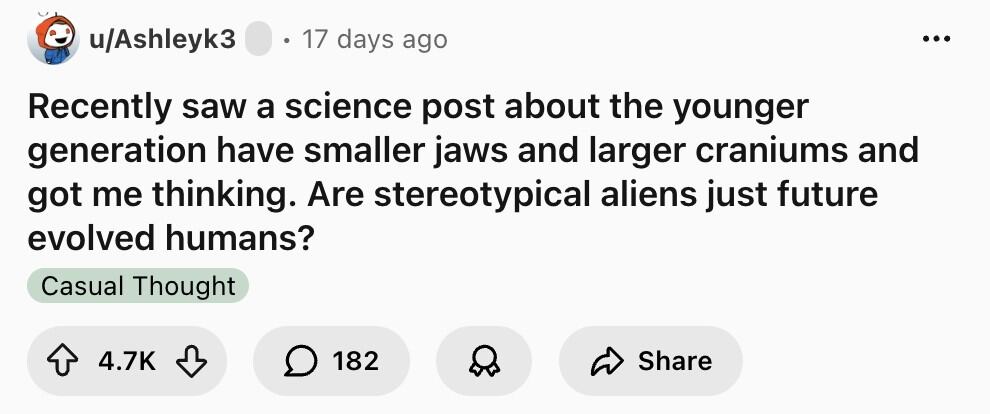Open the u/Ashleyk3 profile link
This screenshot has height=414, width=990.
tap(164, 39)
